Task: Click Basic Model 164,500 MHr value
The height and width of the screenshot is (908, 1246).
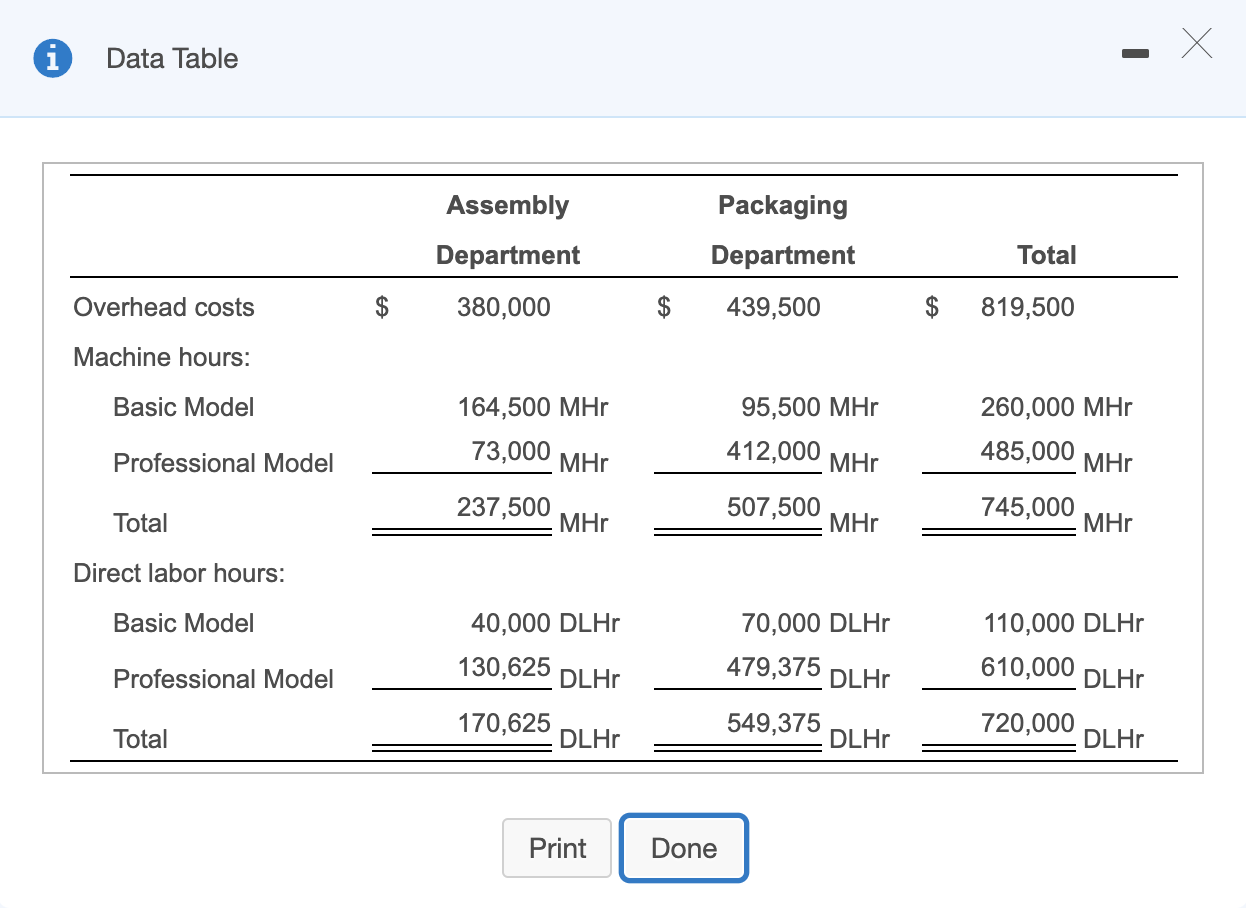Action: (532, 407)
